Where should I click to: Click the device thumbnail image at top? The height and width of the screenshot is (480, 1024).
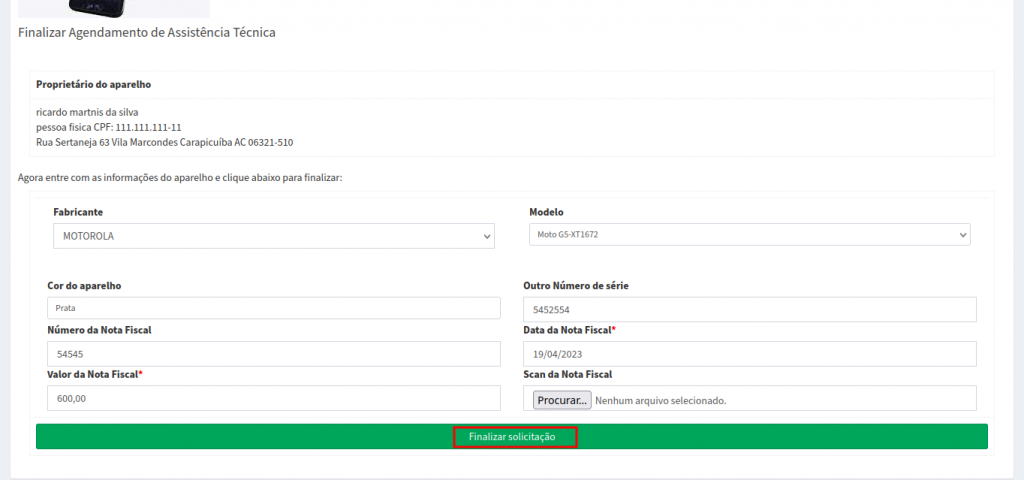click(113, 8)
